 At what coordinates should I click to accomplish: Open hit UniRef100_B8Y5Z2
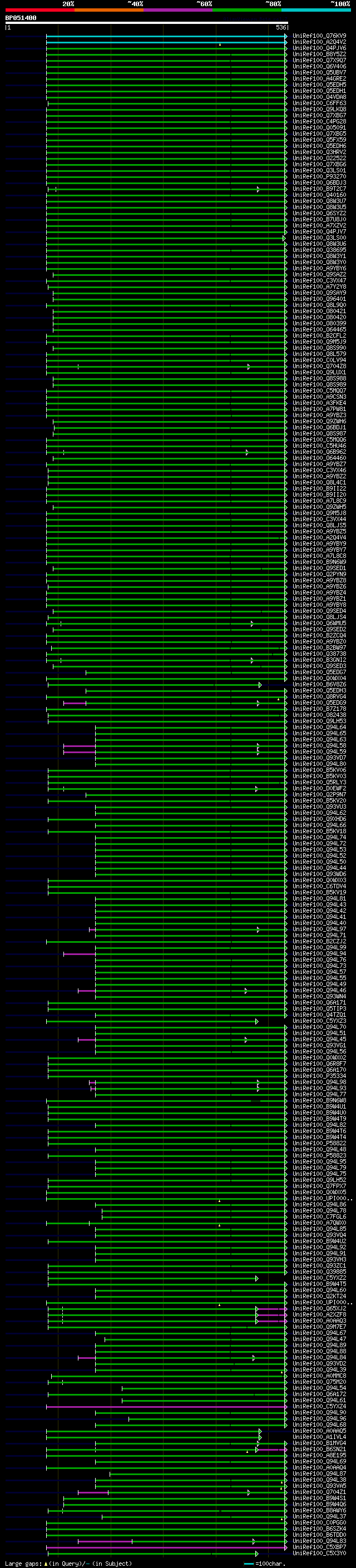point(319,54)
